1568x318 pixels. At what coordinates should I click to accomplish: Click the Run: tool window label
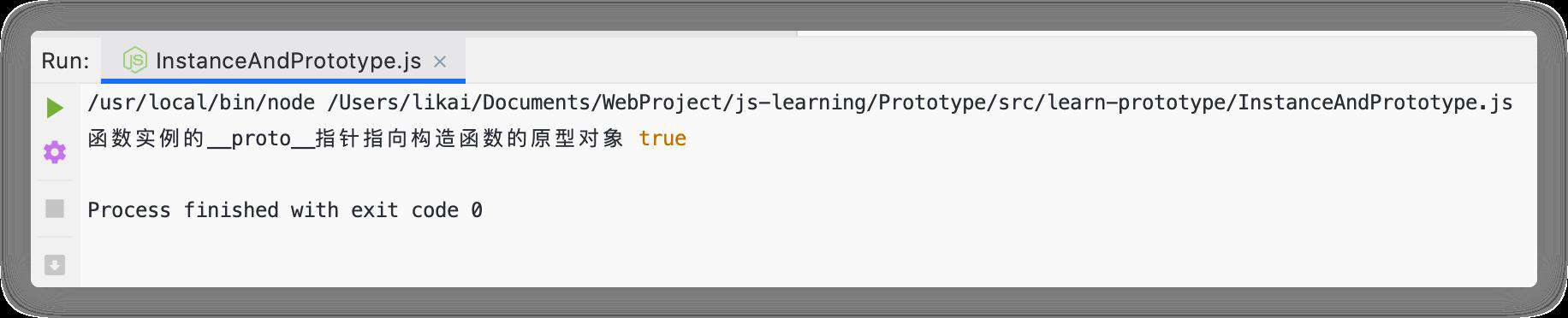click(65, 62)
